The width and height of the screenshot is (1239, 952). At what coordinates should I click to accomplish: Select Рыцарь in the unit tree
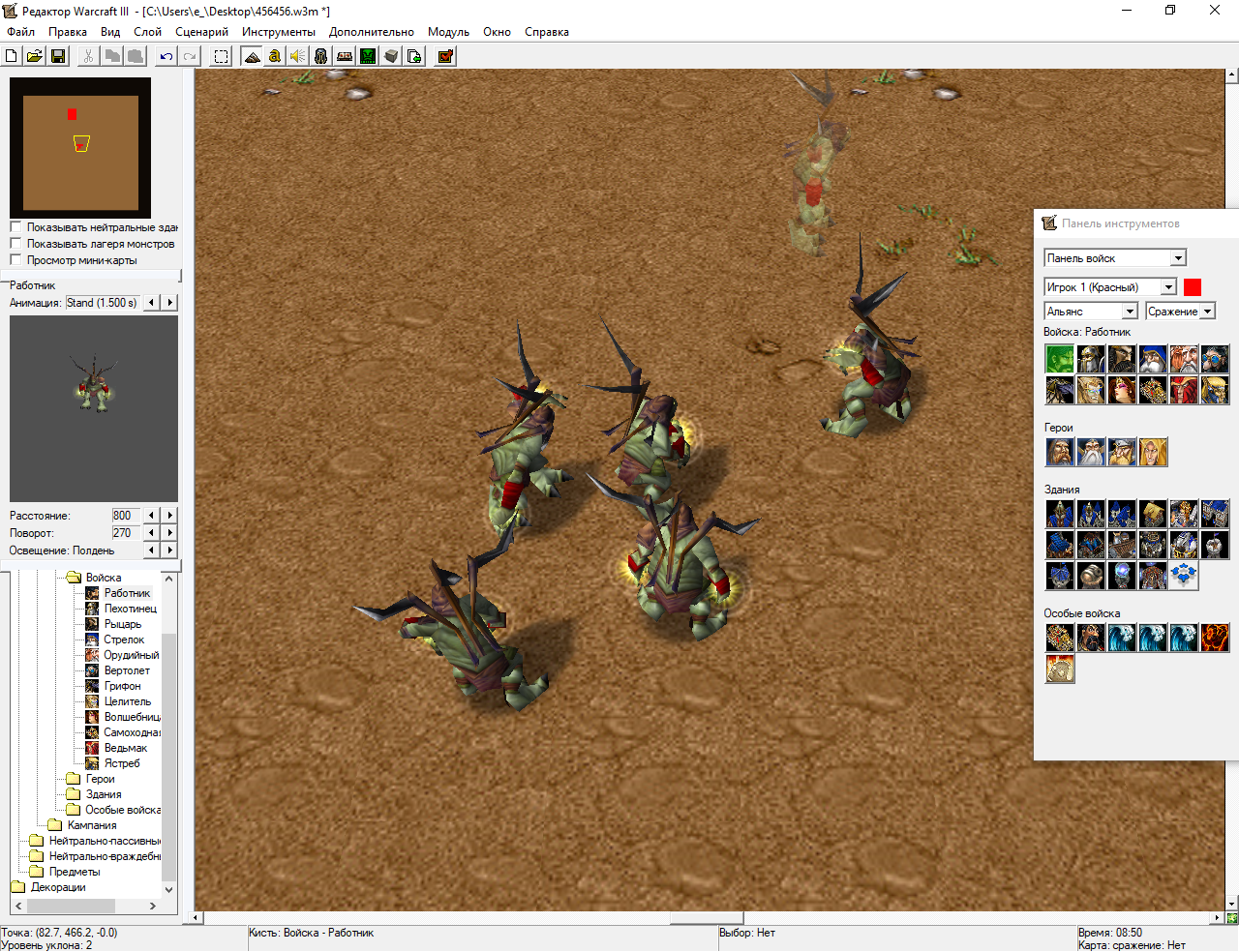click(x=123, y=624)
